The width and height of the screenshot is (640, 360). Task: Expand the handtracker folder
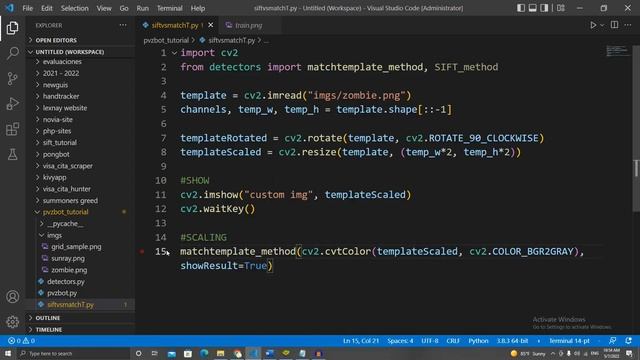tap(61, 96)
